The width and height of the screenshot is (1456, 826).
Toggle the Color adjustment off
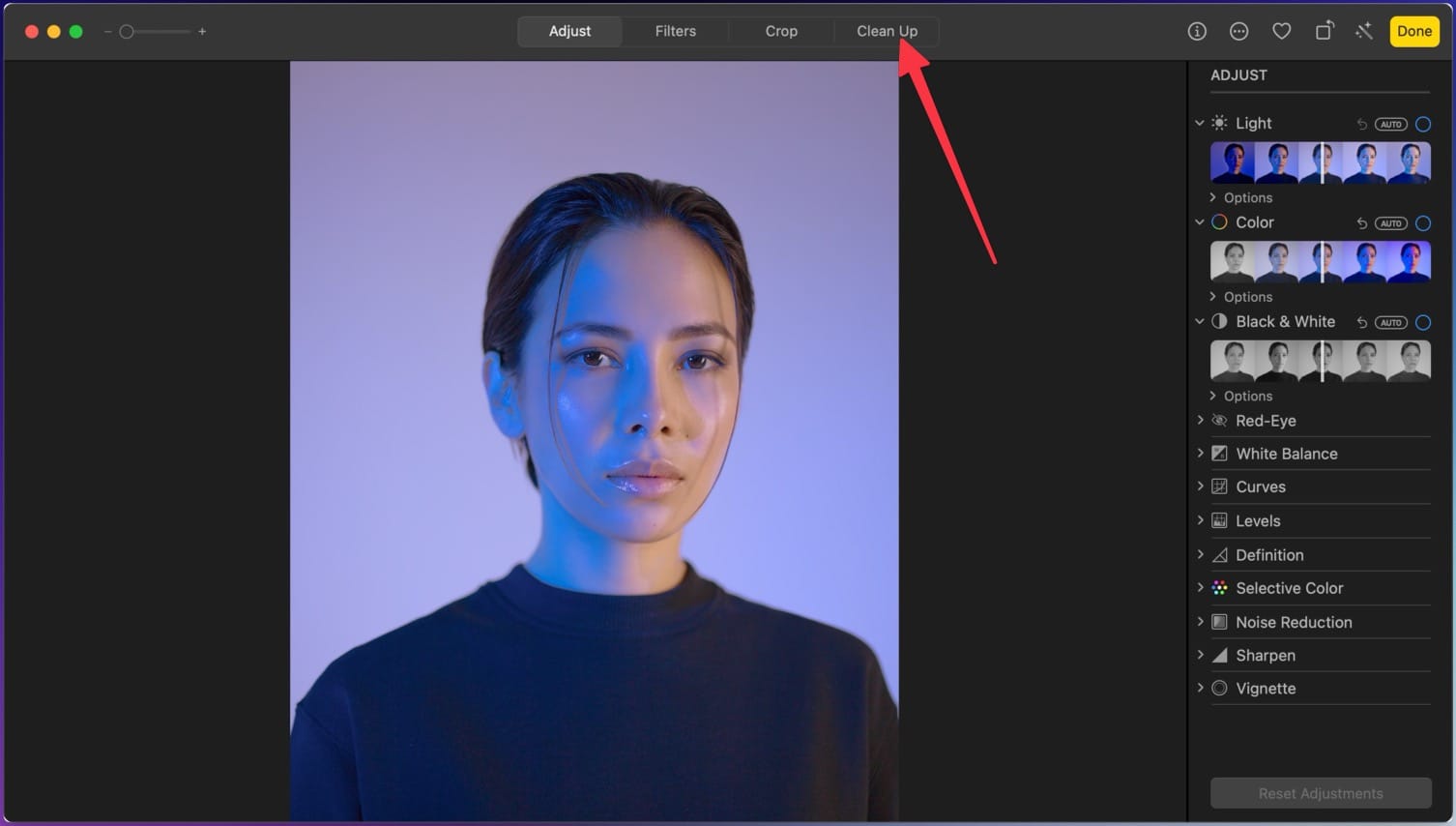(1422, 222)
